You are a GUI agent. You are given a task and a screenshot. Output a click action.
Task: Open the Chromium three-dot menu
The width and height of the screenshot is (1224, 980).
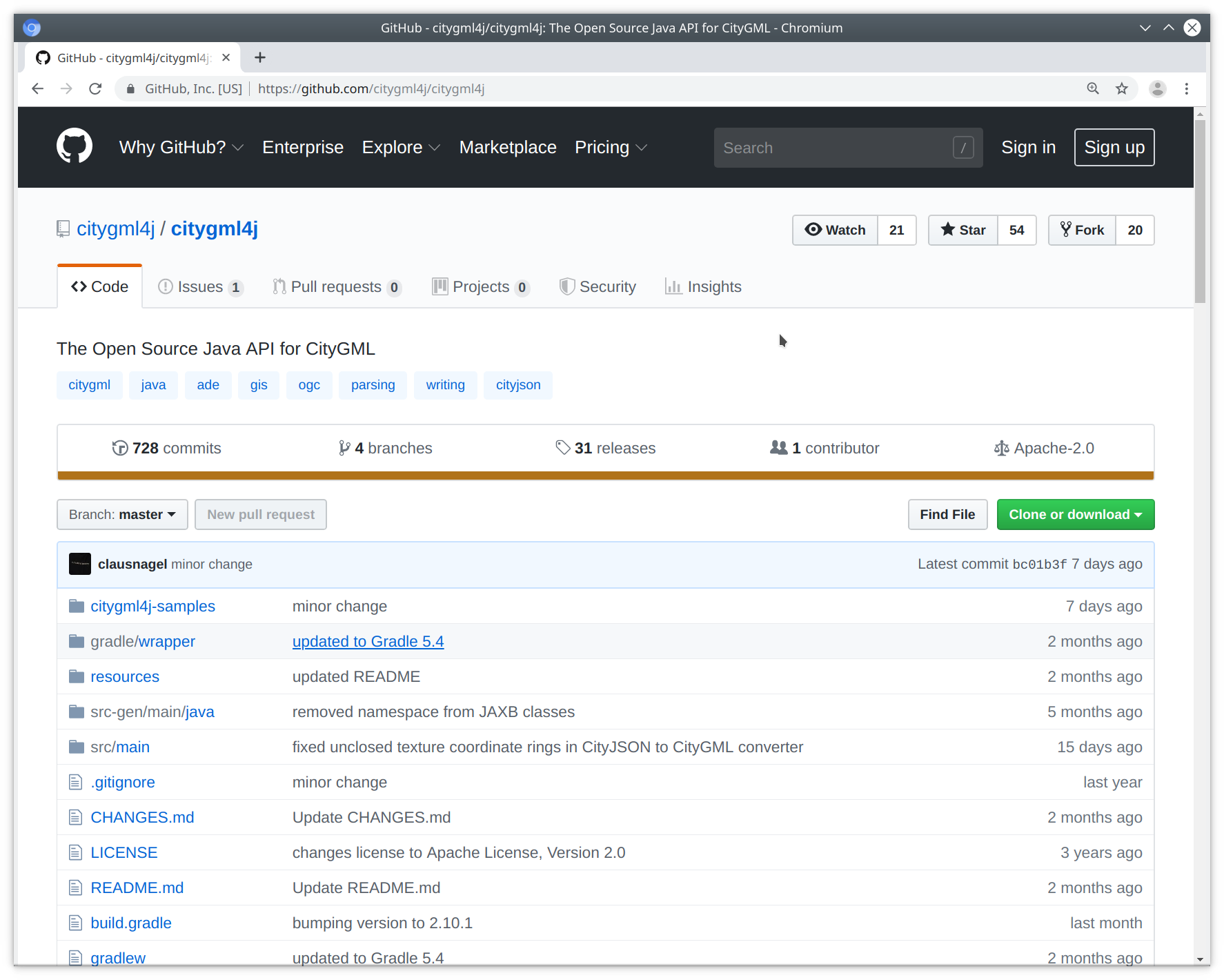(x=1187, y=88)
